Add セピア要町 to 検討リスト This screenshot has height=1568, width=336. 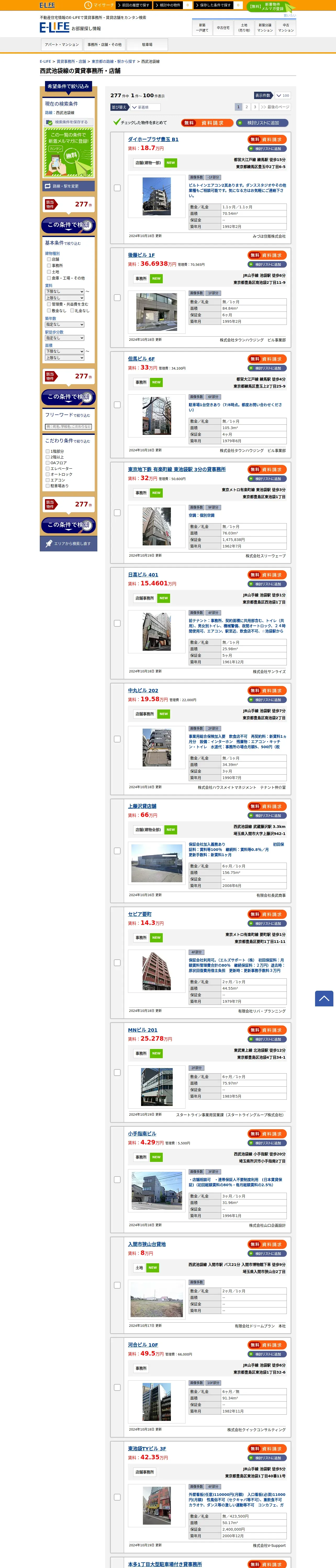267,923
